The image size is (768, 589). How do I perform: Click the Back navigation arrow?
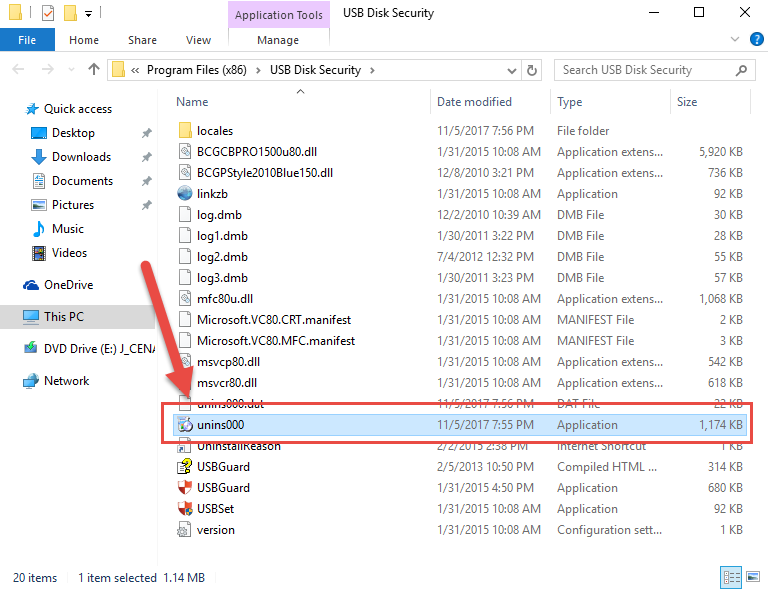click(x=18, y=70)
